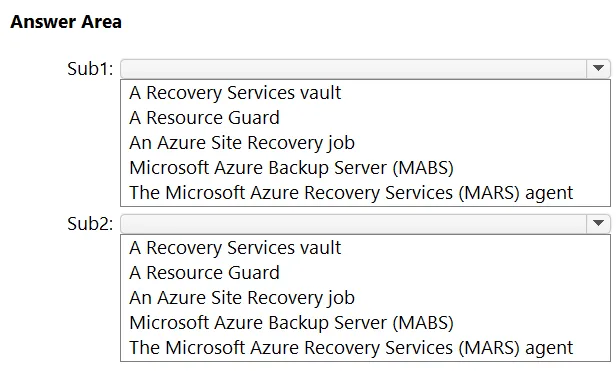Open the Sub1 dropdown arrow

[x=598, y=69]
